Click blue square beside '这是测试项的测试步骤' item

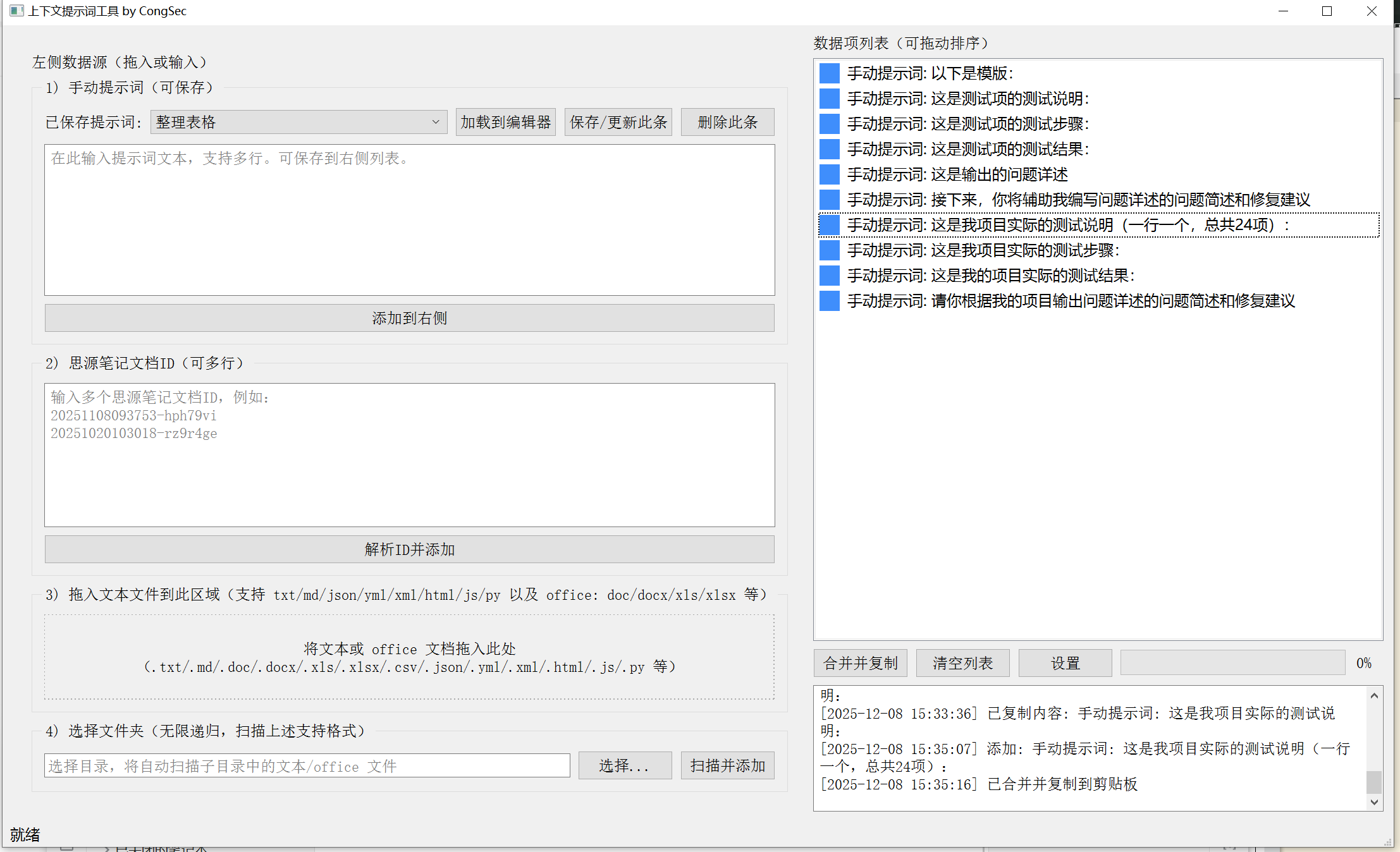click(x=829, y=124)
